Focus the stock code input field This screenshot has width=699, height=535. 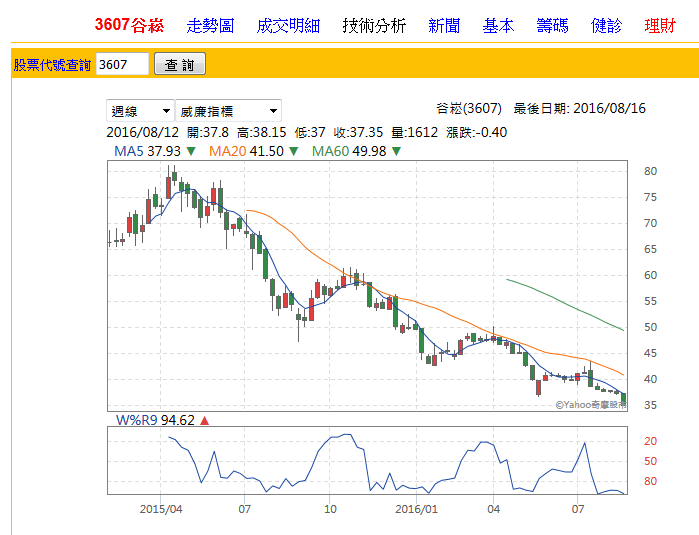(x=122, y=64)
